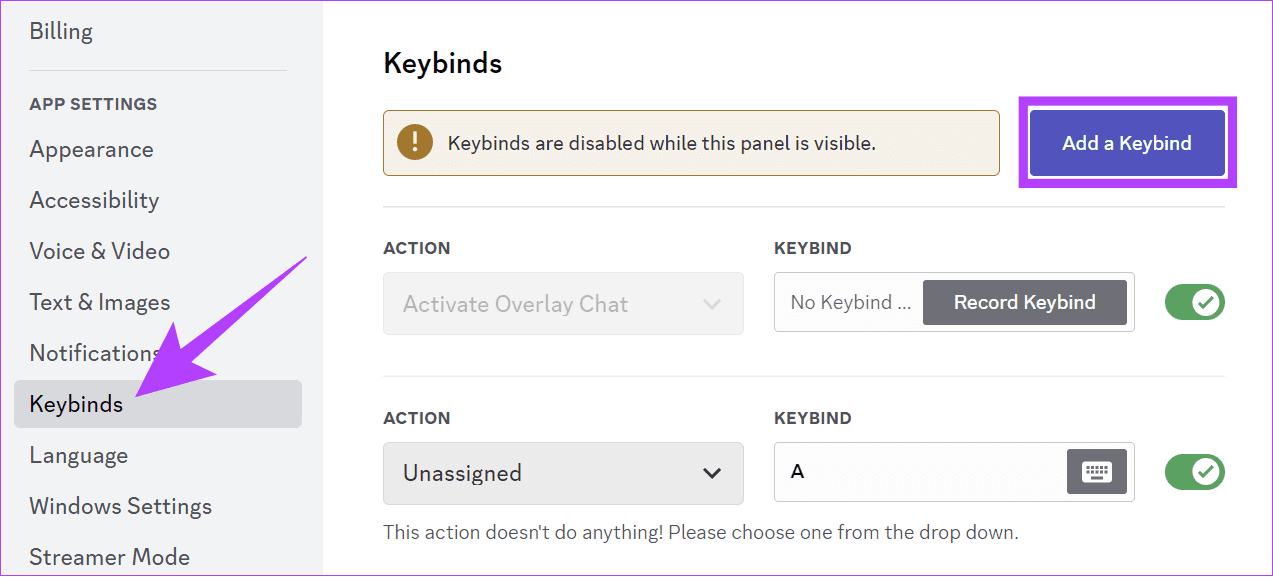Click the keyboard icon next to keybind A
The height and width of the screenshot is (577, 1273).
coord(1096,471)
